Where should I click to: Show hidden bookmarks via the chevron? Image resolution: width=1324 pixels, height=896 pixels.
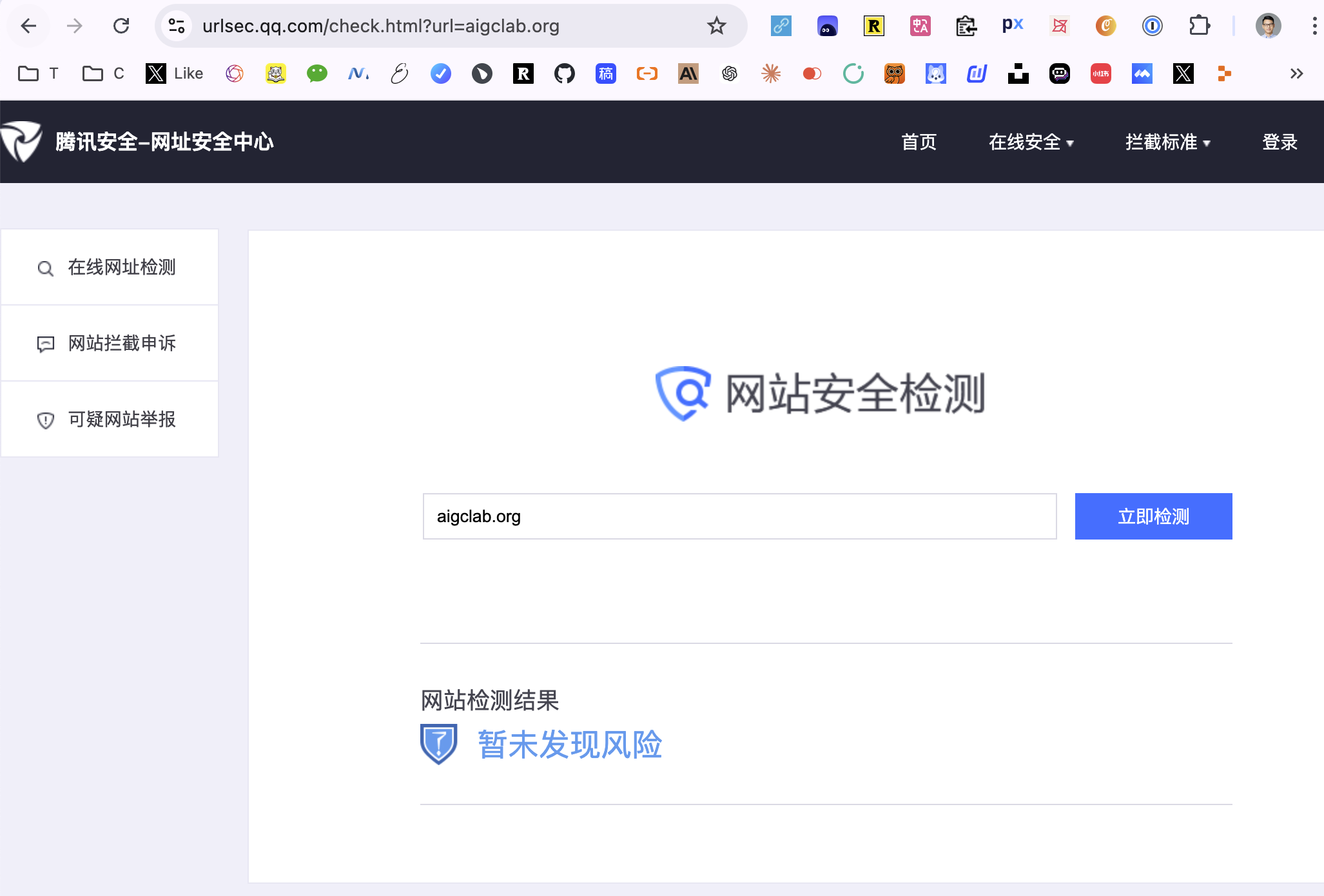point(1296,73)
